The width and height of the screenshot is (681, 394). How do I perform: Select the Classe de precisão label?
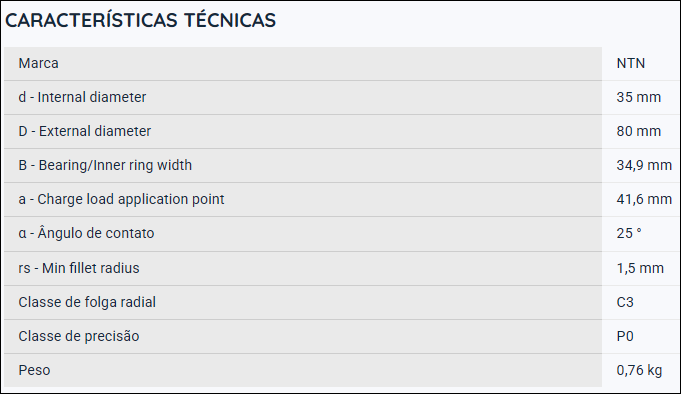tap(79, 336)
